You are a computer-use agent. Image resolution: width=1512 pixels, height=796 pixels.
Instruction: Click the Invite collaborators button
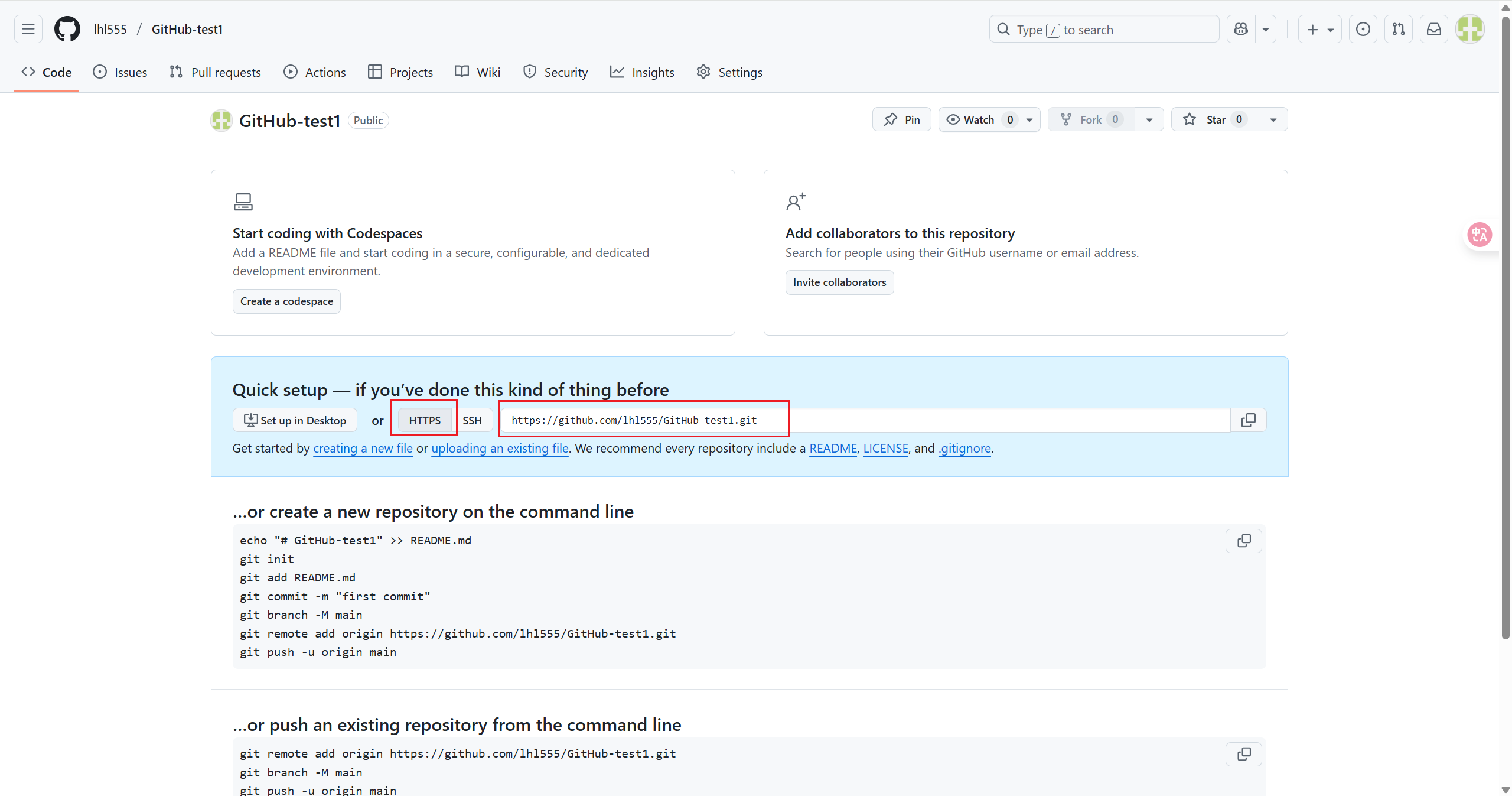coord(839,282)
